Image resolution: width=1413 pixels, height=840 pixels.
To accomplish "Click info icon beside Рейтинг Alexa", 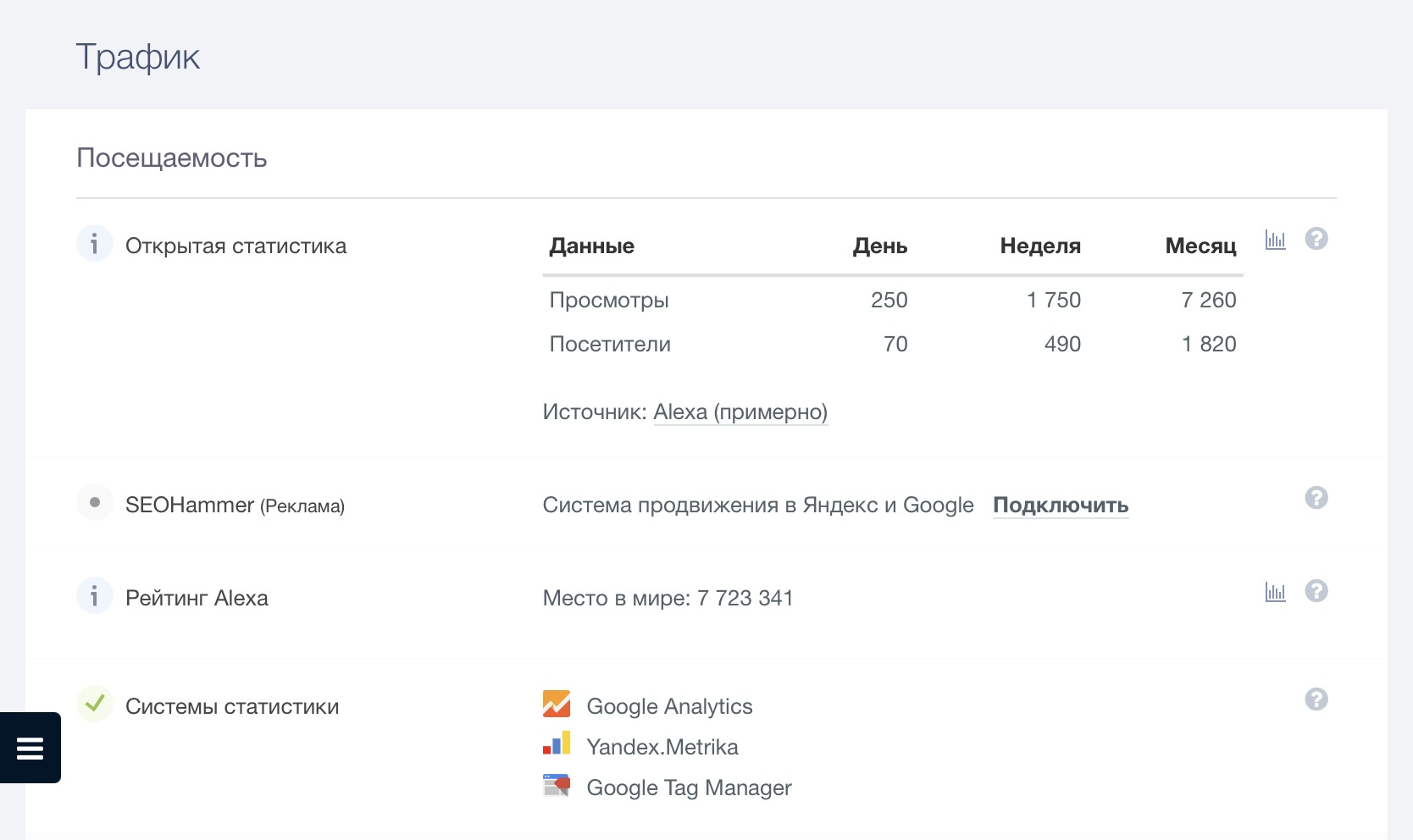I will (x=95, y=596).
